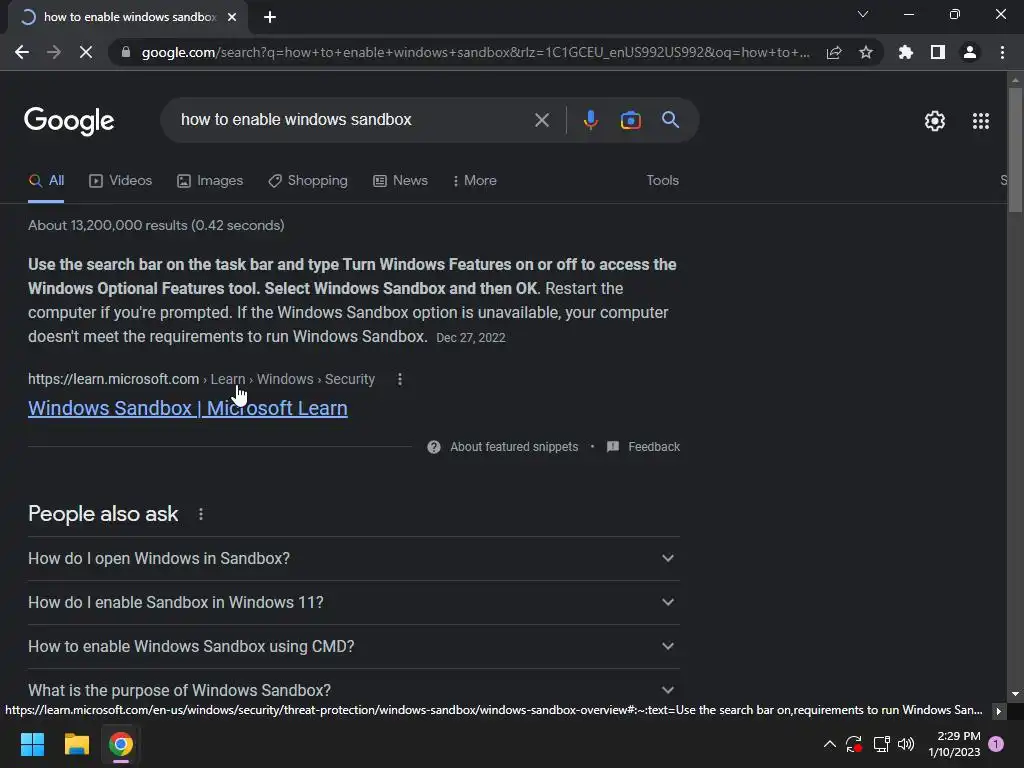This screenshot has width=1024, height=768.
Task: Open three-dot menu beside People also ask
Action: (x=200, y=515)
